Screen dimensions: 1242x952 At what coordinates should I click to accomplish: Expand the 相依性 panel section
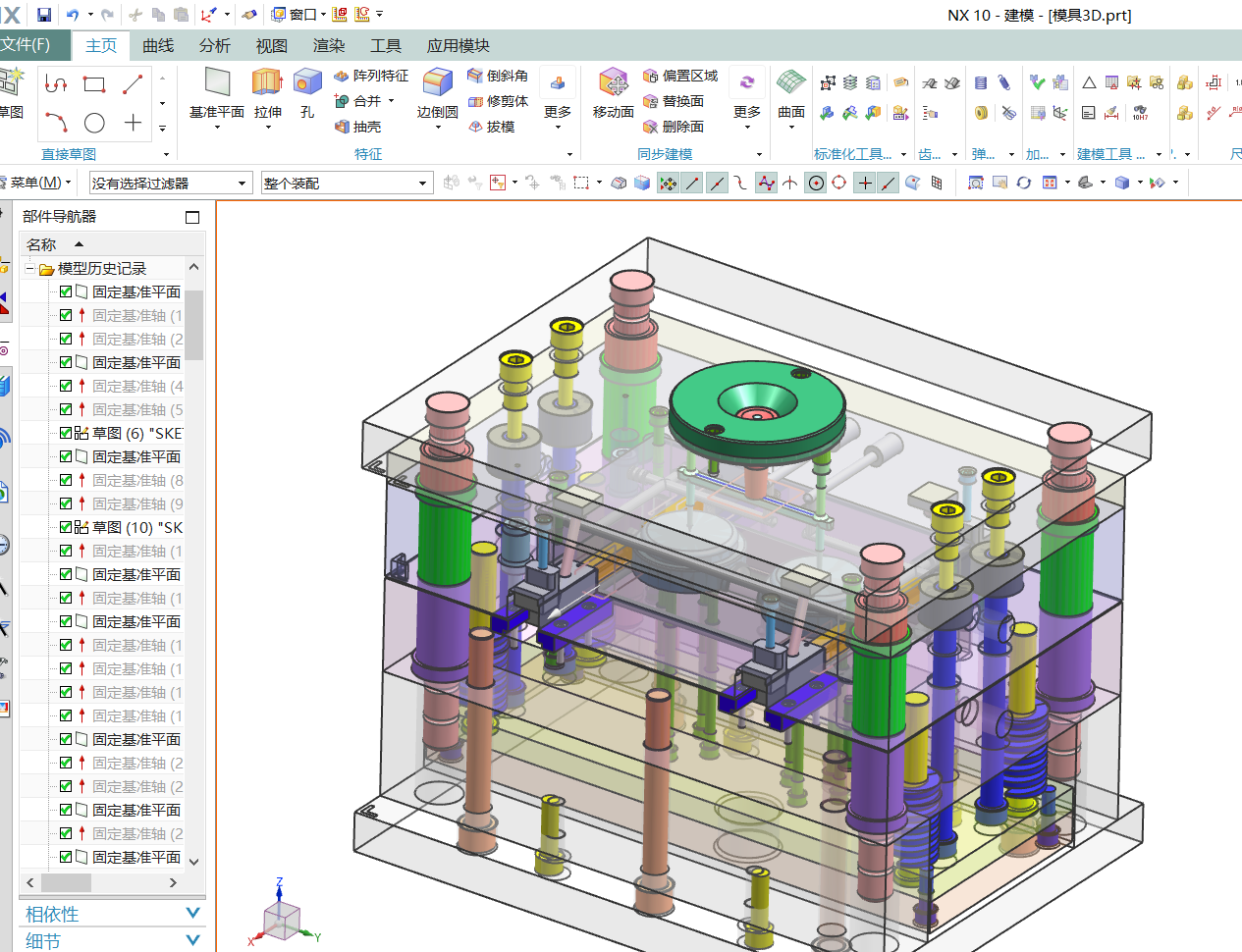pos(193,914)
